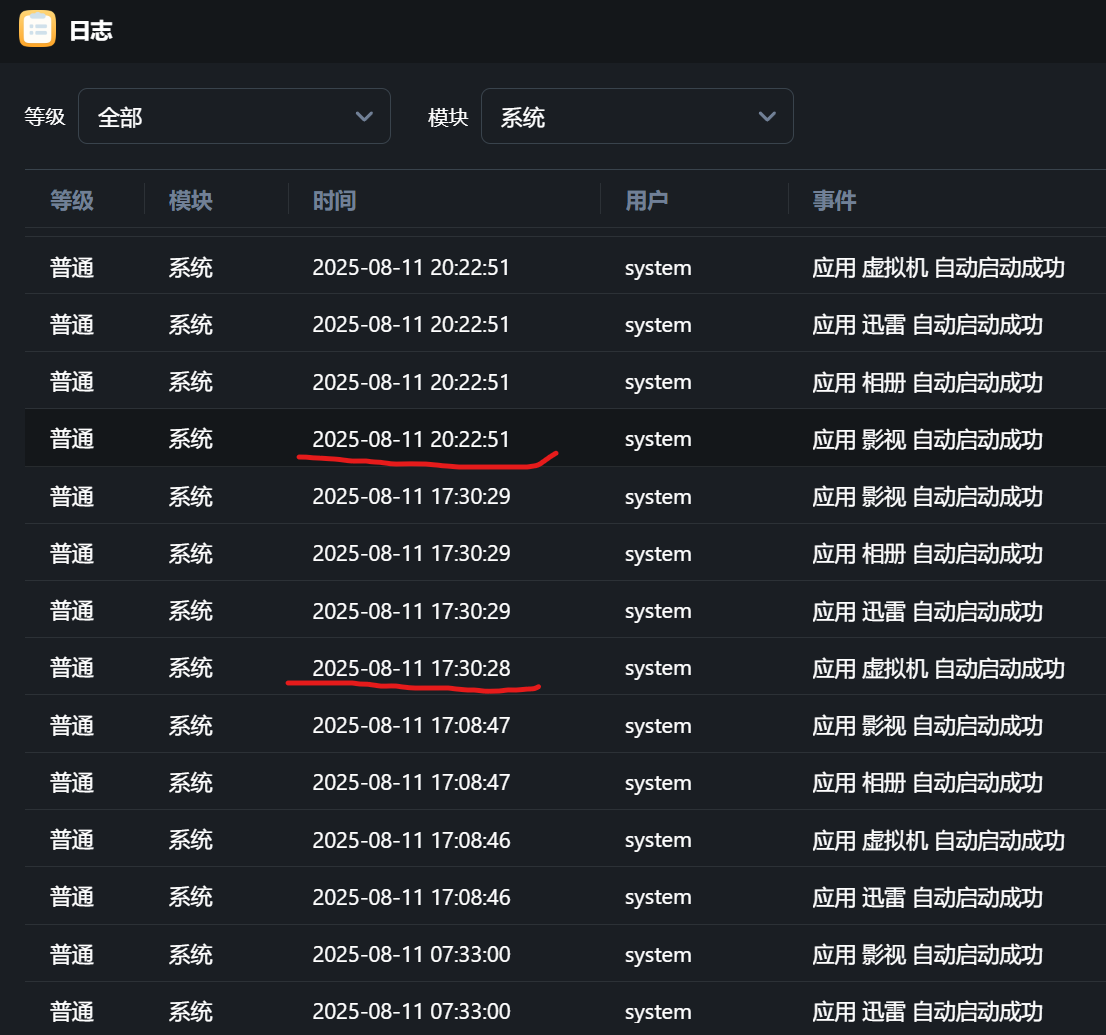Open the 模块 dropdown showing 系统
This screenshot has width=1106, height=1035.
pyautogui.click(x=637, y=116)
